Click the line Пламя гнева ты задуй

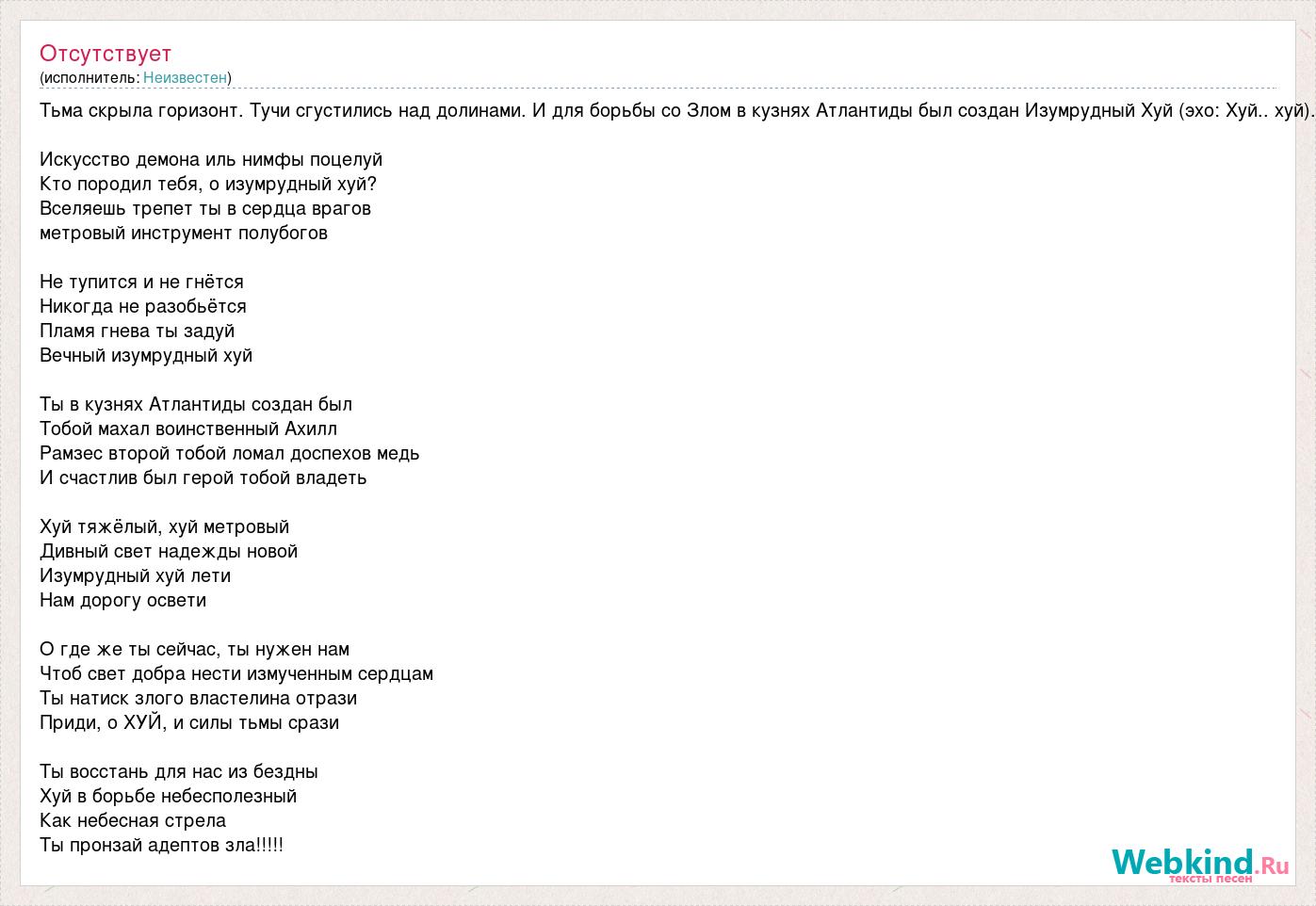click(x=138, y=331)
